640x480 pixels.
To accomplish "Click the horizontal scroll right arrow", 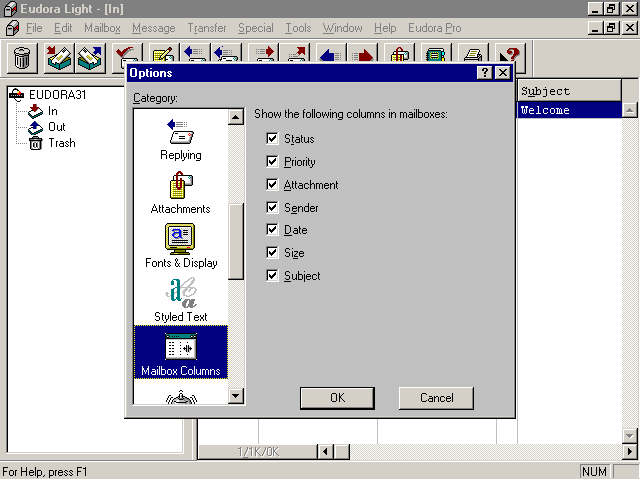I will coord(630,452).
